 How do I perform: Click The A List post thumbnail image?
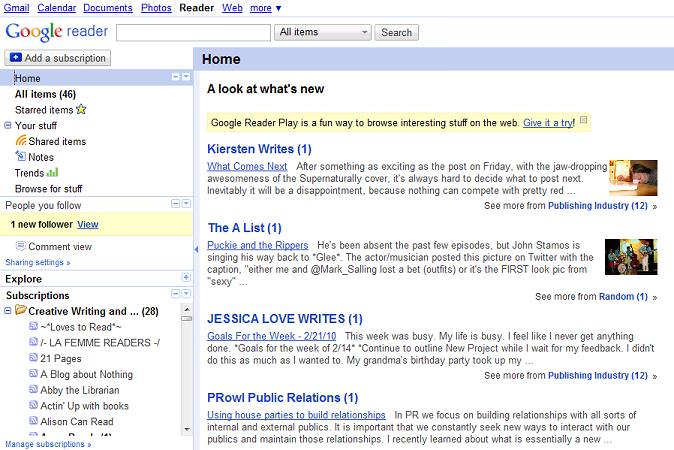(x=631, y=257)
